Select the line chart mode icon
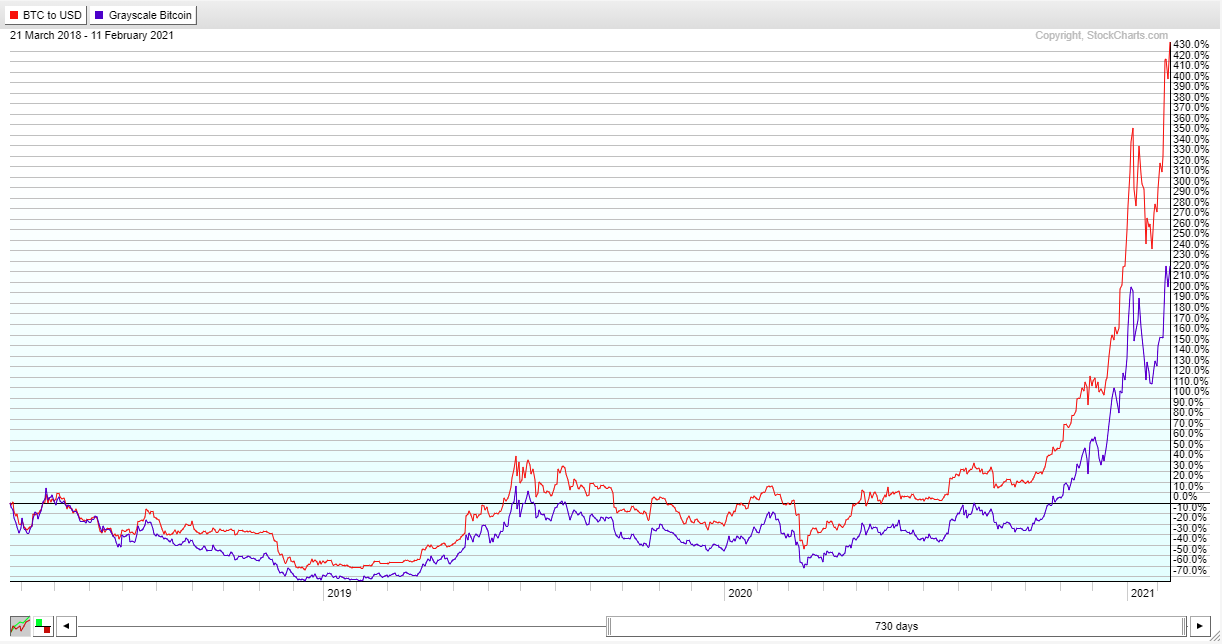This screenshot has width=1222, height=644. [x=19, y=627]
